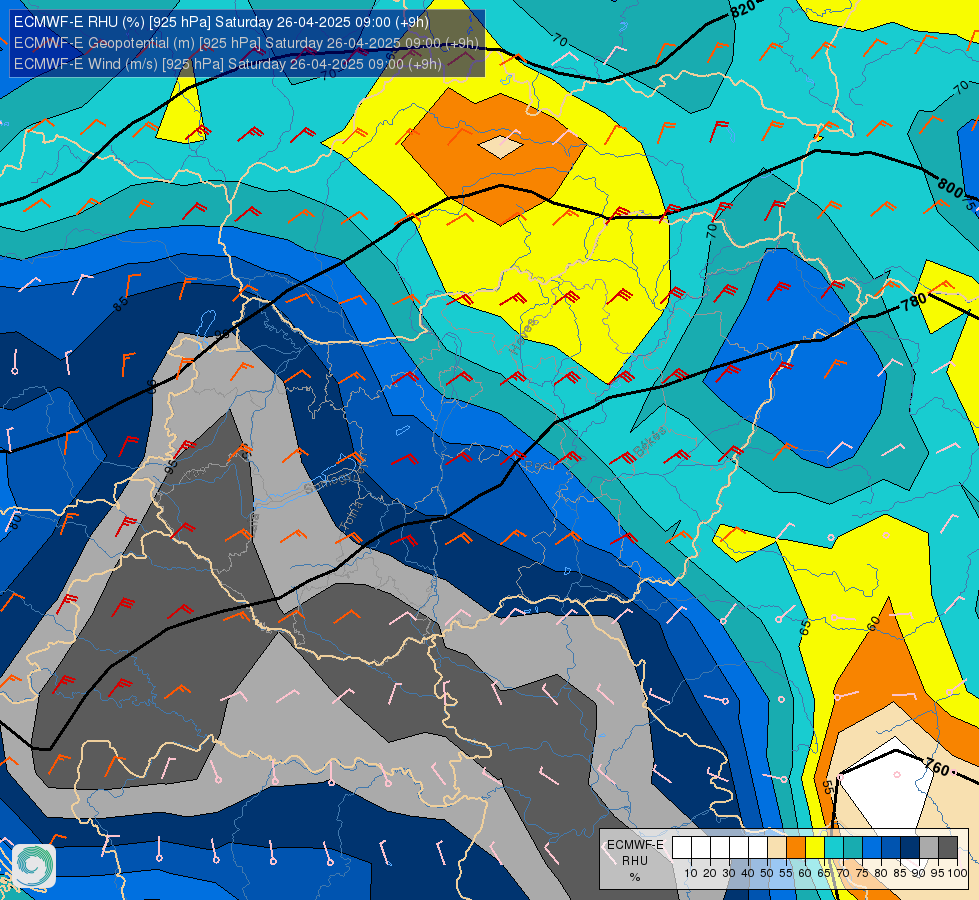Click the % unit label in legend

635,877
